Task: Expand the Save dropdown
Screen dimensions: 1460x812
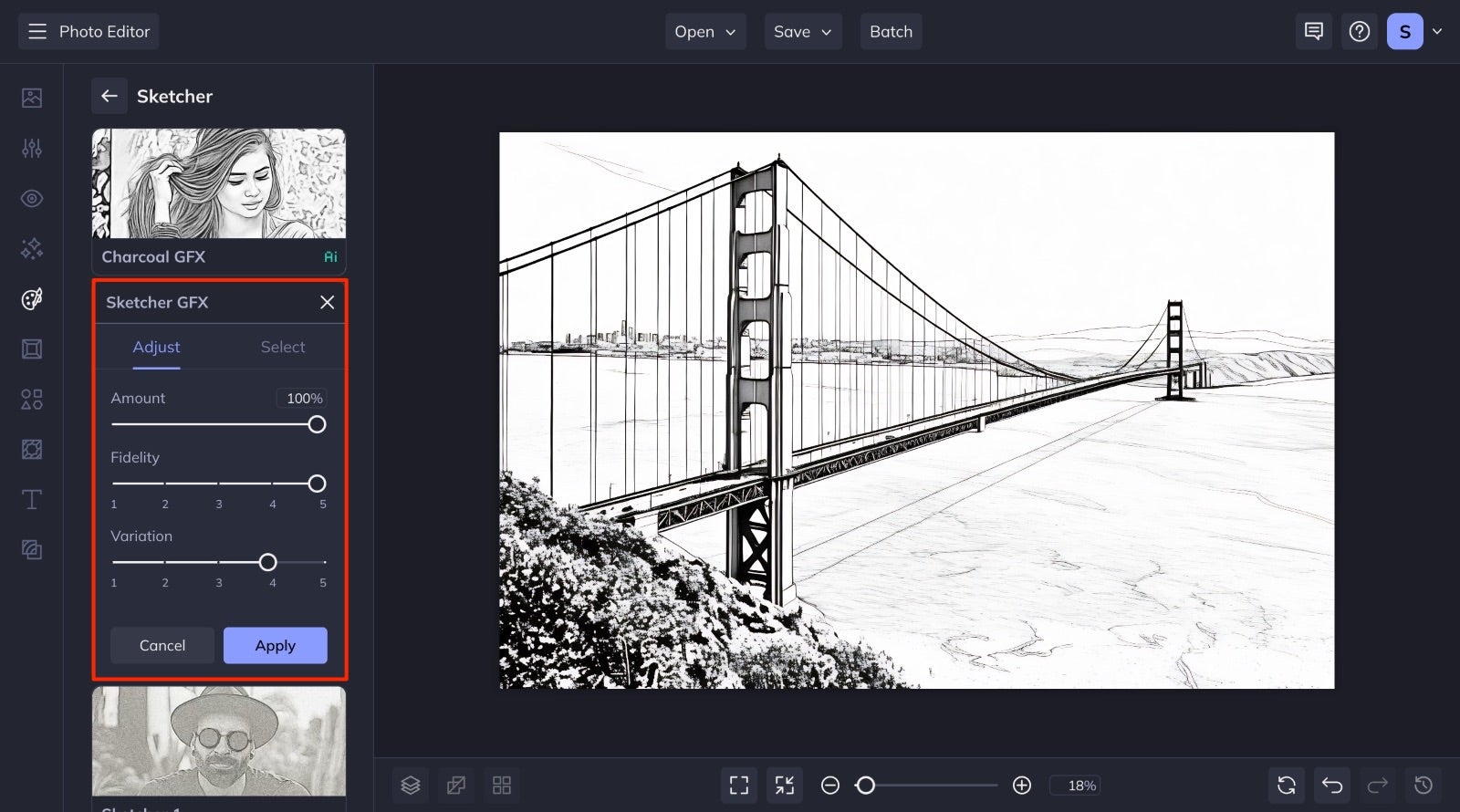Action: click(803, 31)
